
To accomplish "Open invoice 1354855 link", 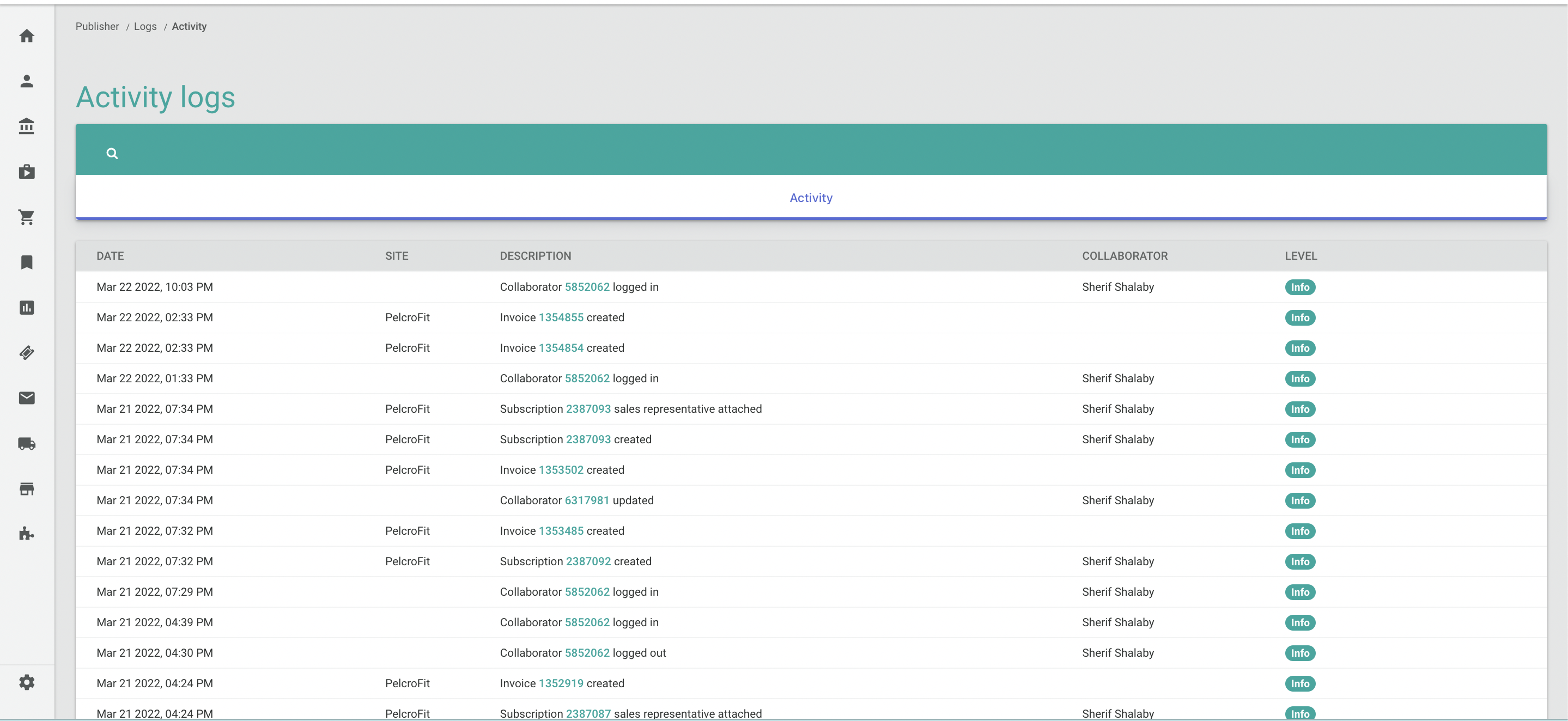I will (561, 317).
